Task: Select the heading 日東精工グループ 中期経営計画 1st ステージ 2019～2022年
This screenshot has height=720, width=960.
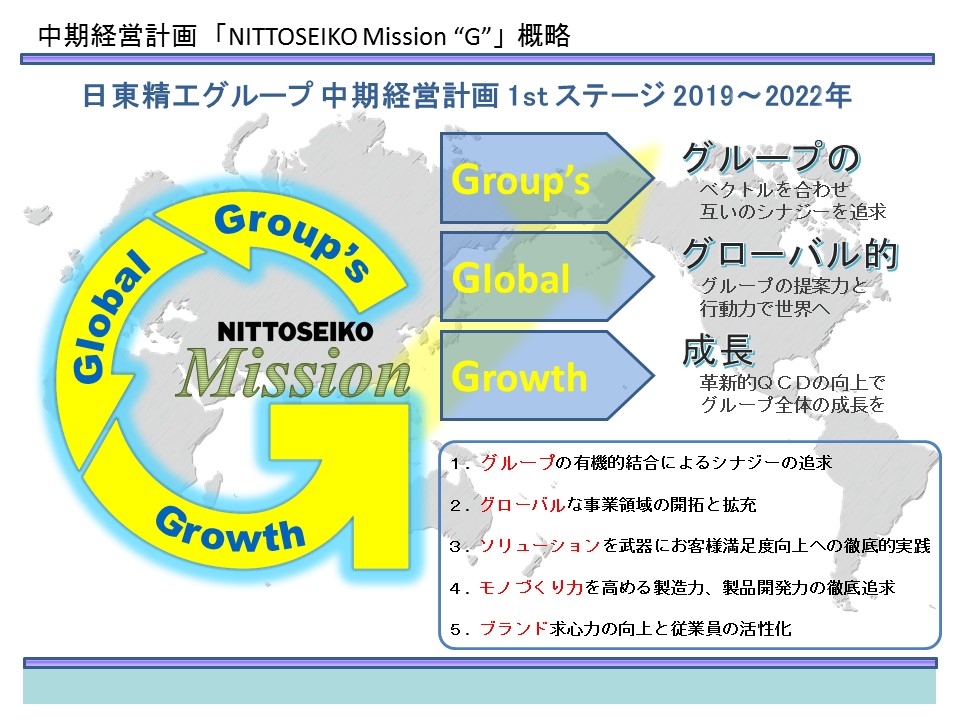Action: 467,96
